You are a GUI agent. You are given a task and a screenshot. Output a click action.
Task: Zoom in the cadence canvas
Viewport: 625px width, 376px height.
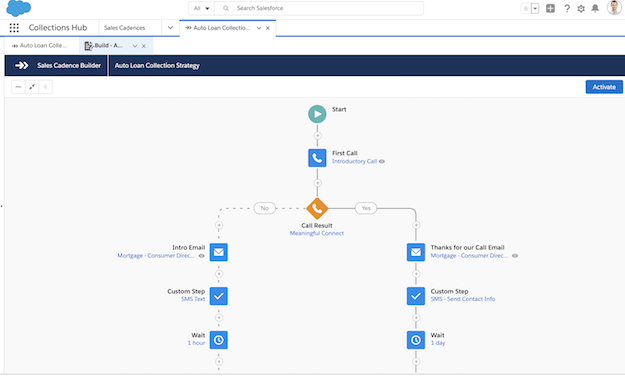point(45,87)
